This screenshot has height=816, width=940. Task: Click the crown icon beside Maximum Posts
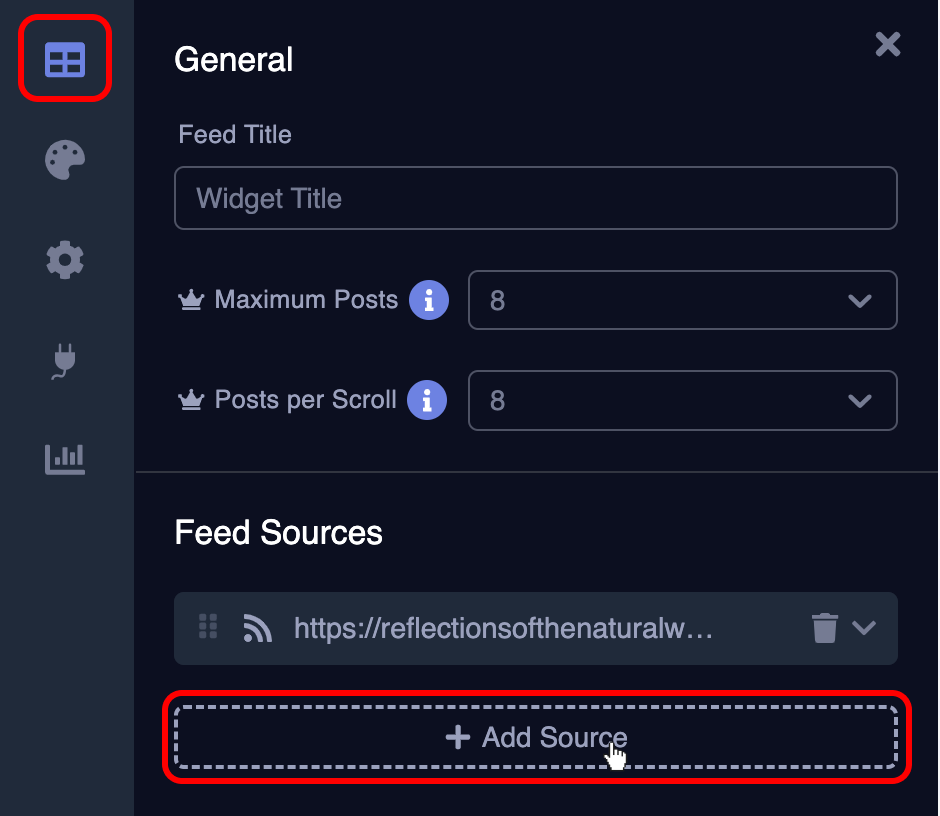pyautogui.click(x=192, y=300)
